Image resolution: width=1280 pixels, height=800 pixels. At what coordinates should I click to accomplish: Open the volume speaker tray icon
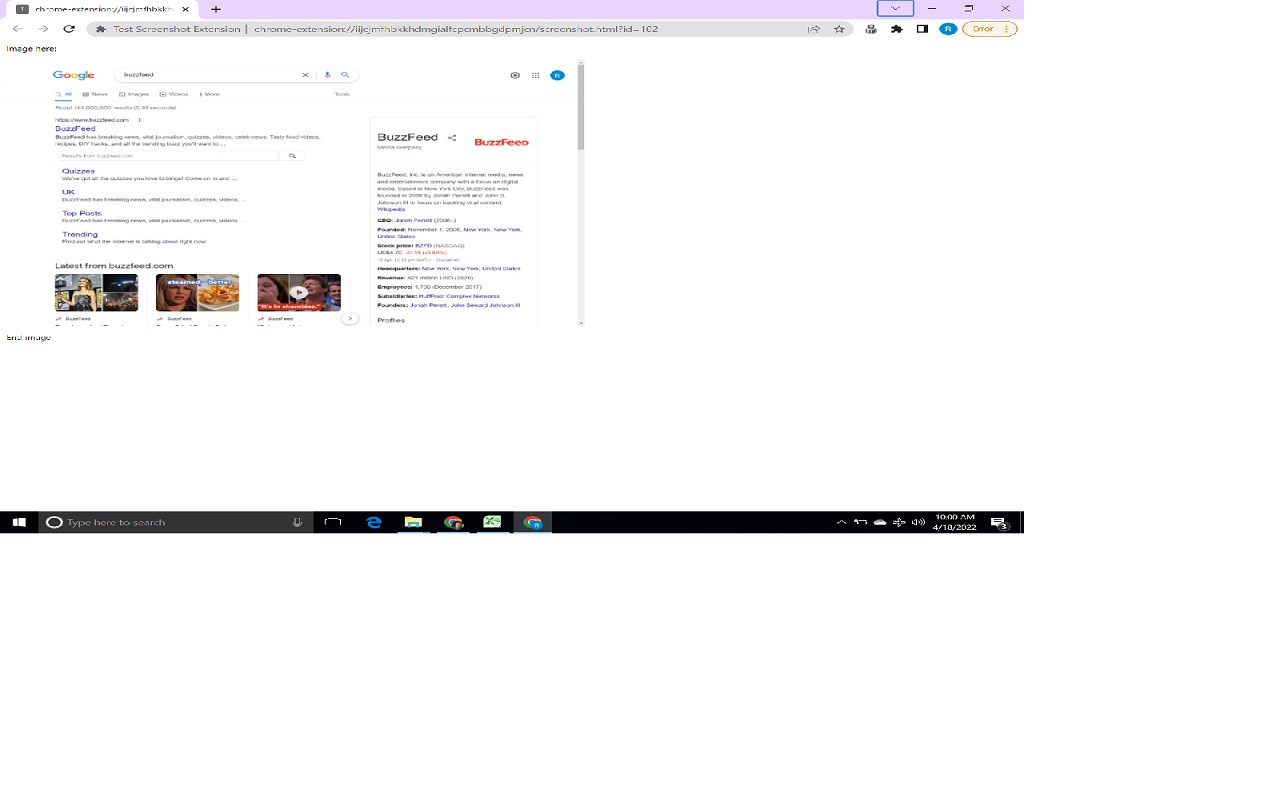[x=918, y=522]
